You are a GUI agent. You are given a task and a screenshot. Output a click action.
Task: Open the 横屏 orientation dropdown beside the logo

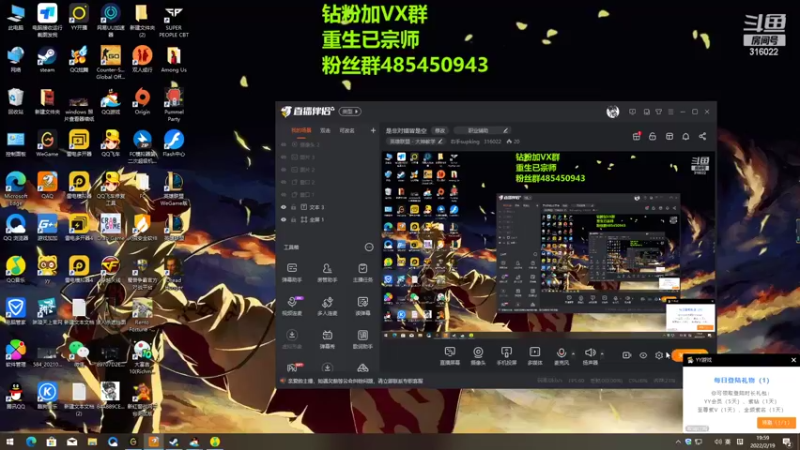pos(351,111)
